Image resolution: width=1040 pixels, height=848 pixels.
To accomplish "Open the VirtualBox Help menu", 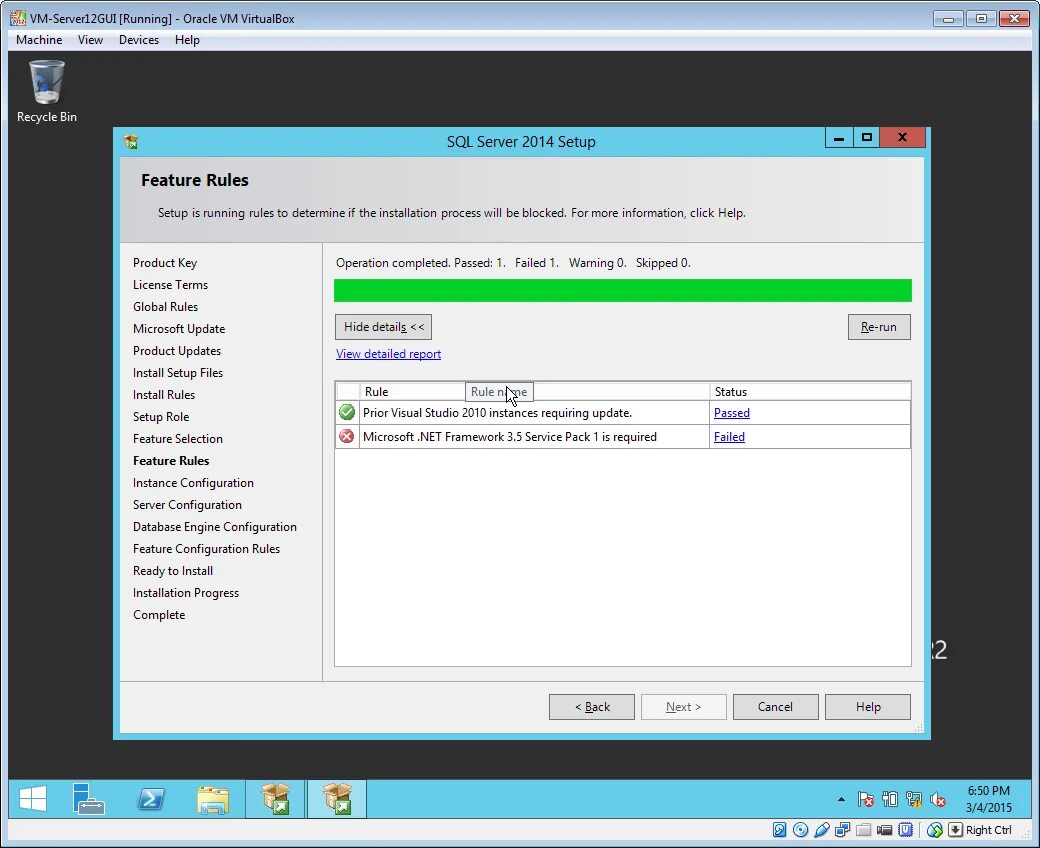I will coord(187,40).
